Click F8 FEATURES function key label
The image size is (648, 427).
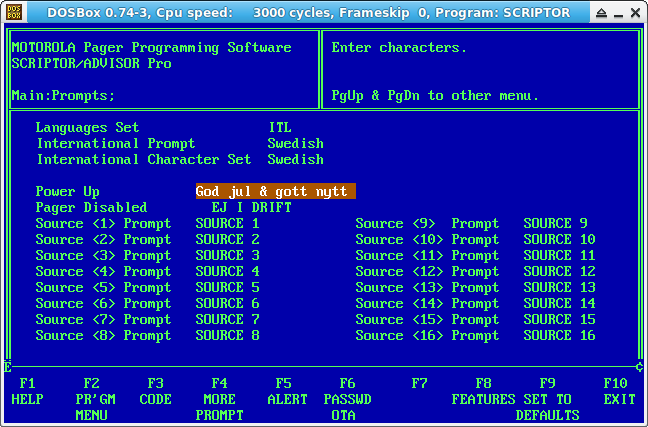[x=484, y=391]
